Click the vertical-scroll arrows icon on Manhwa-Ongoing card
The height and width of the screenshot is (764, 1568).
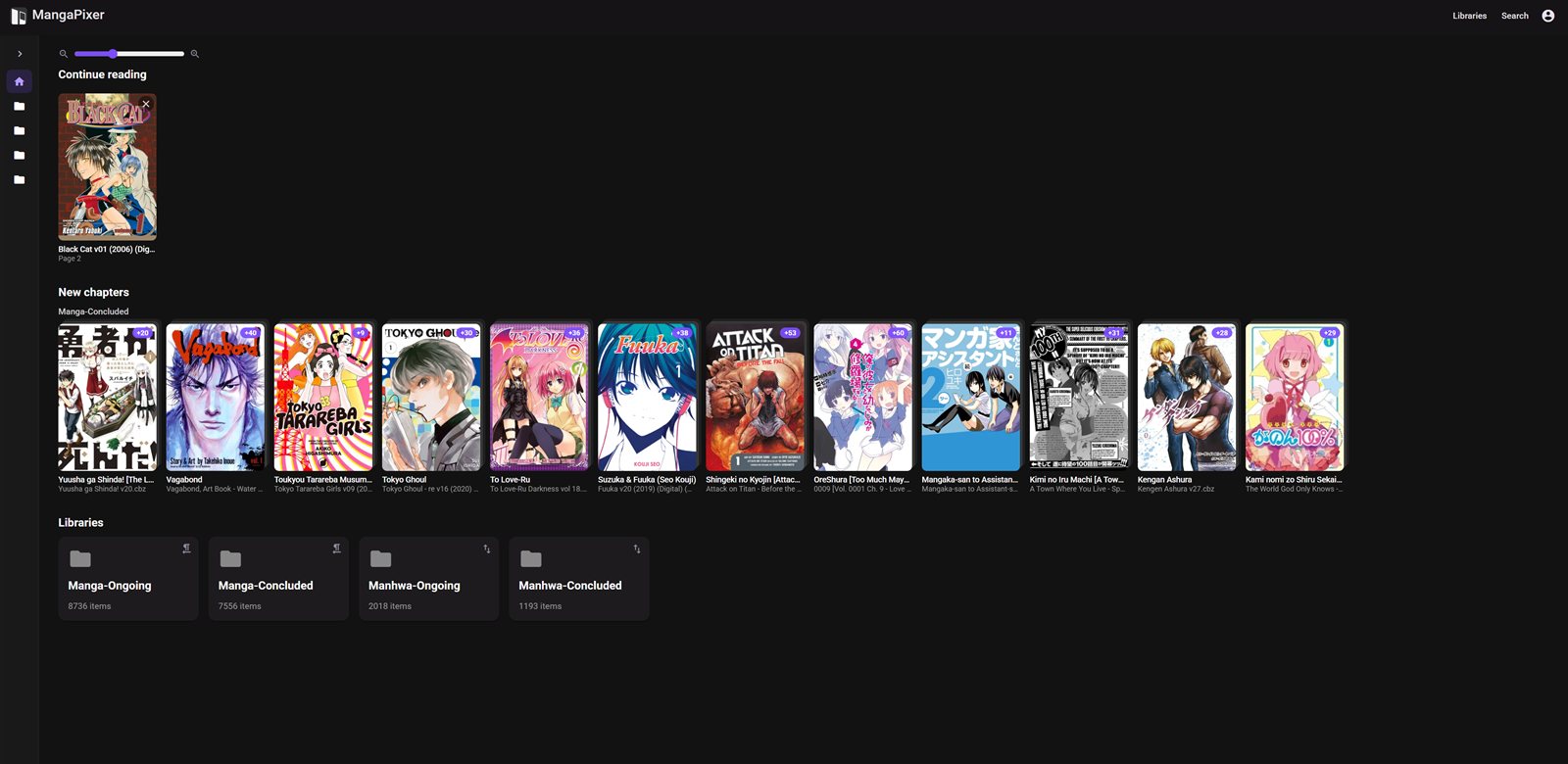[487, 549]
